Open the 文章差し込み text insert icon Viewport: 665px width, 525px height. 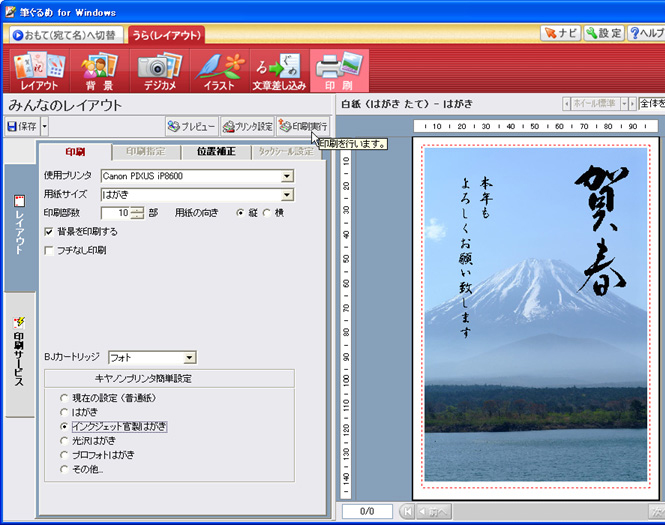pos(279,70)
